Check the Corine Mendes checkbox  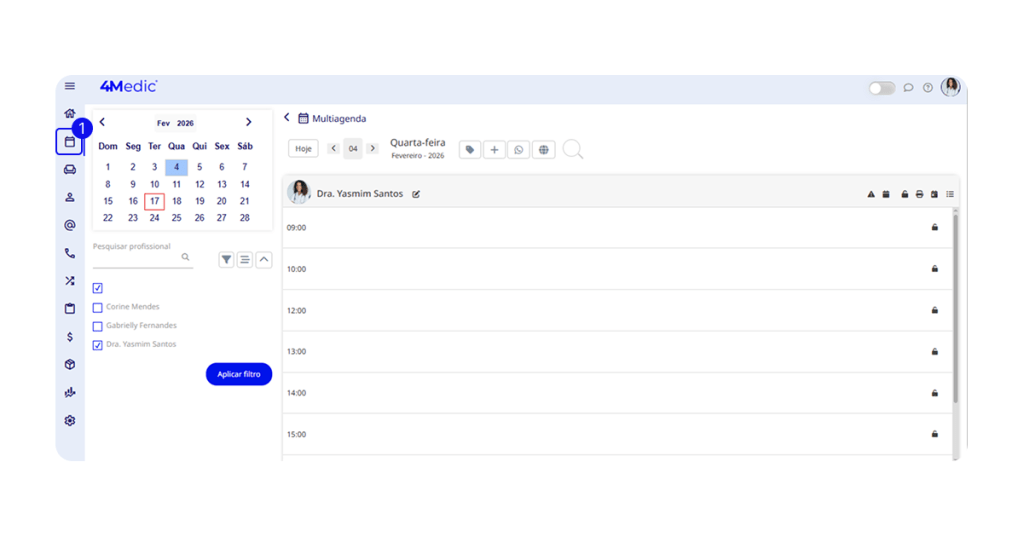[x=98, y=307]
